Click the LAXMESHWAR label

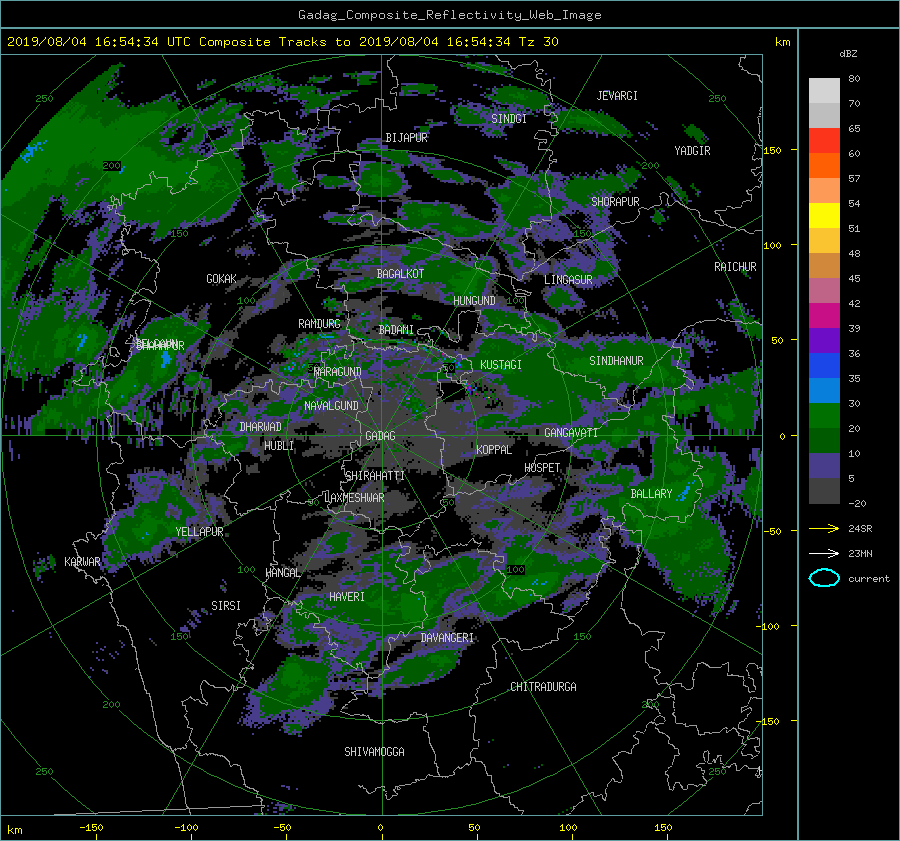(x=354, y=498)
